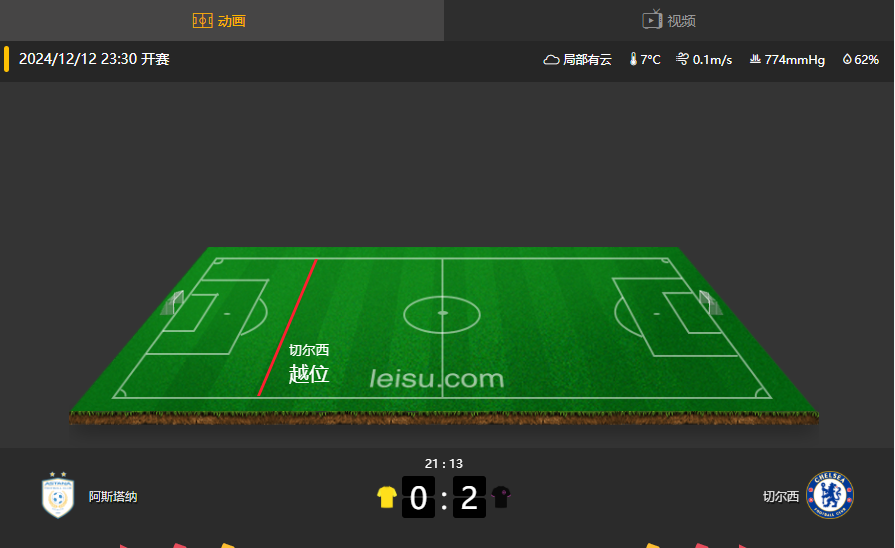The image size is (895, 548).
Task: Open the Chelsea club crest
Action: (830, 495)
